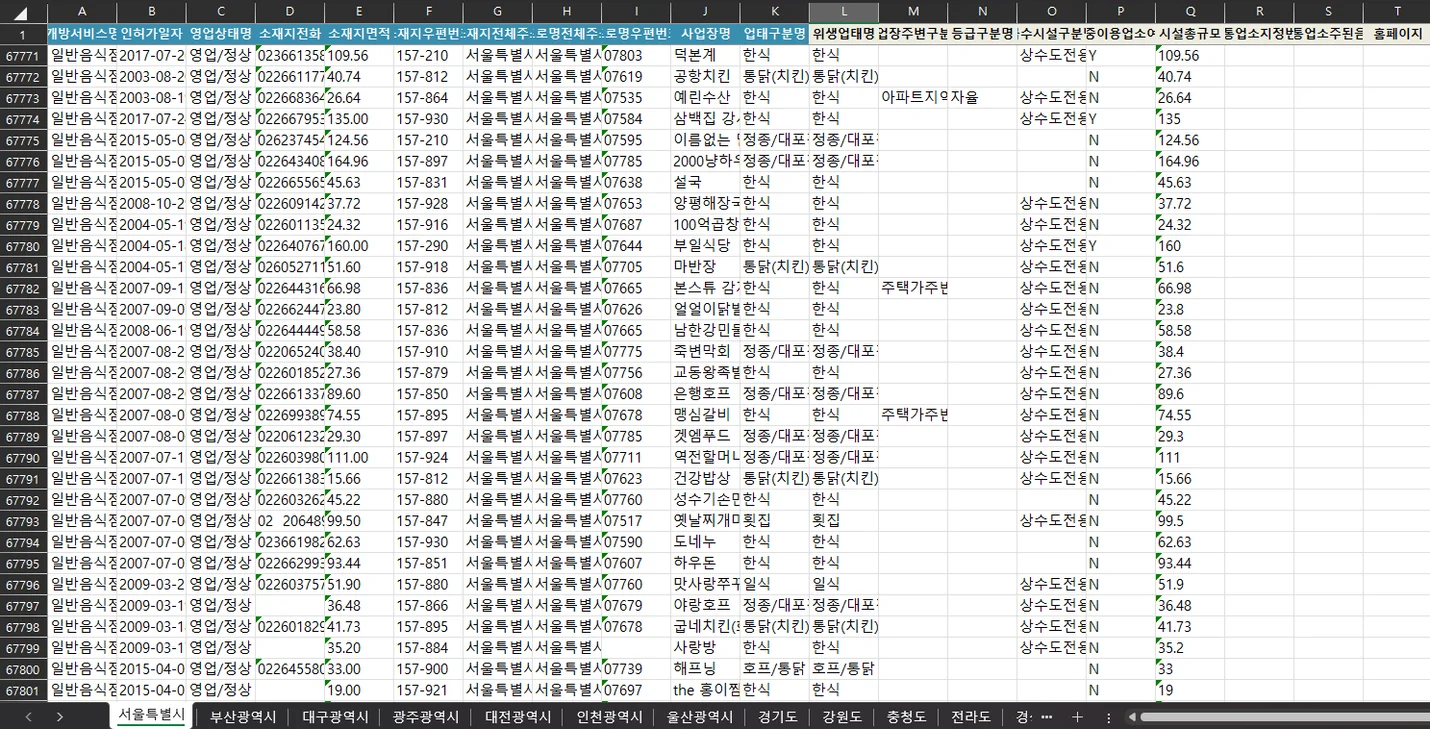Viewport: 1430px width, 729px height.
Task: Open the 부산광역시 sheet tab
Action: (243, 716)
